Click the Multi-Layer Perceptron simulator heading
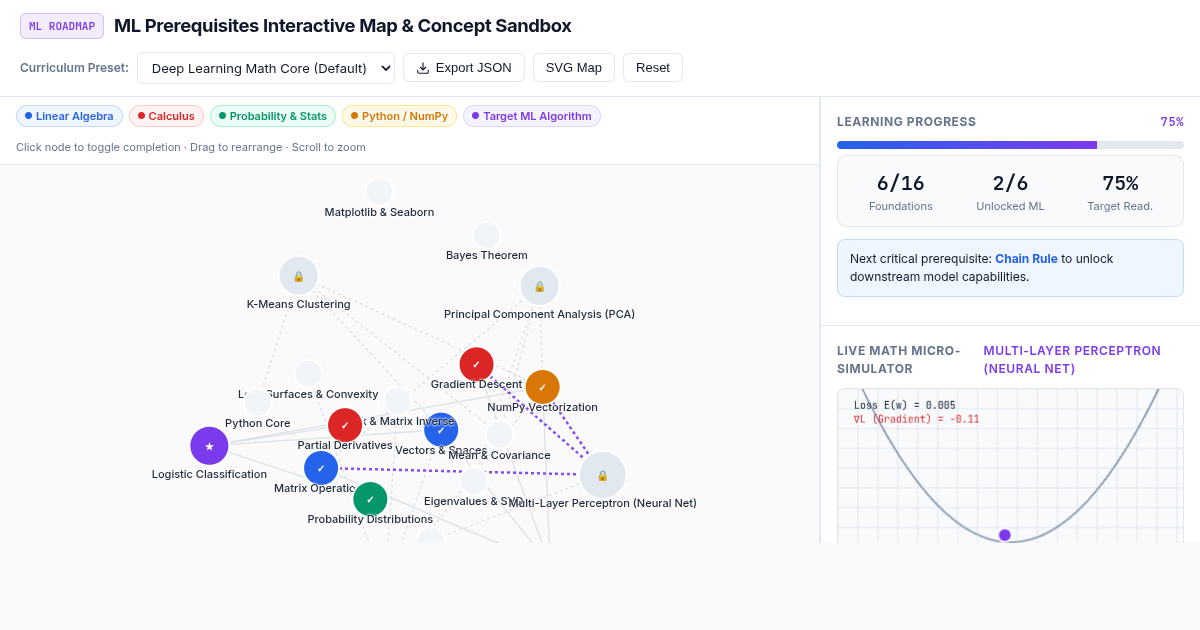 click(x=1072, y=359)
